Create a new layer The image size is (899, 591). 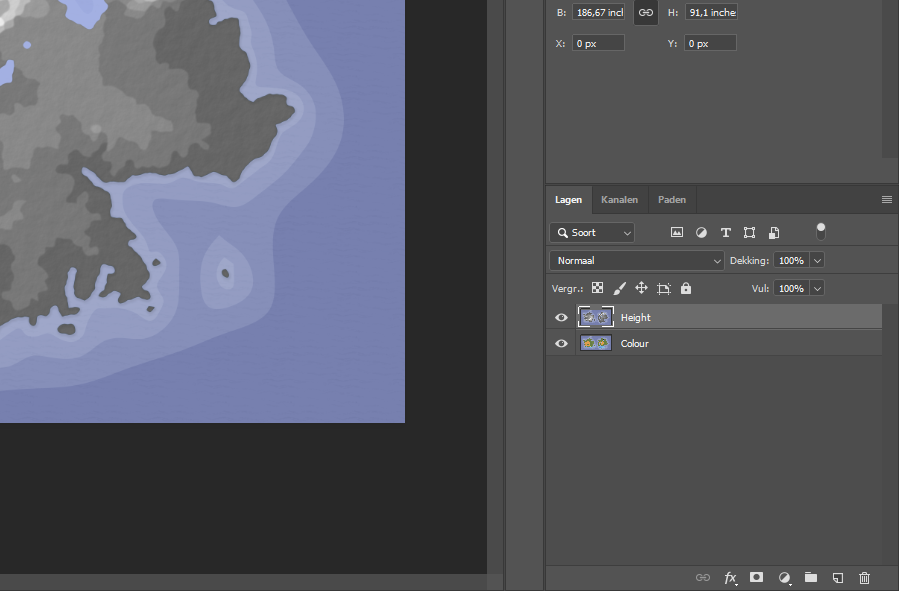click(x=838, y=577)
